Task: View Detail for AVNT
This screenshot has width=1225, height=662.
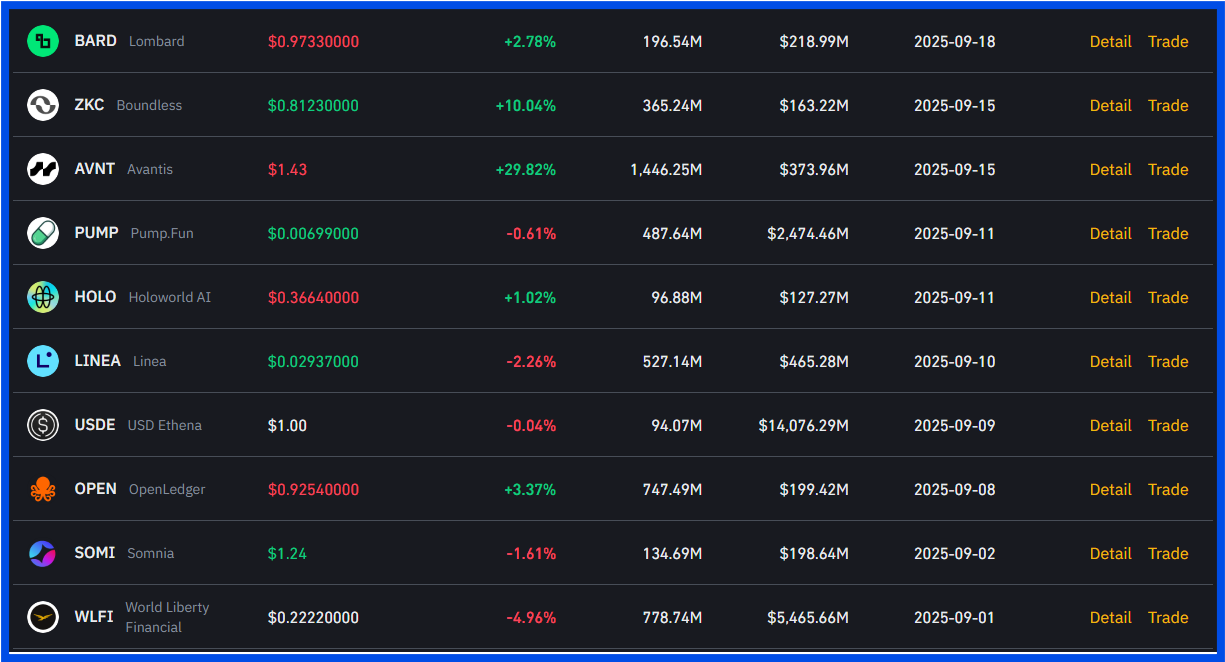Action: 1110,169
